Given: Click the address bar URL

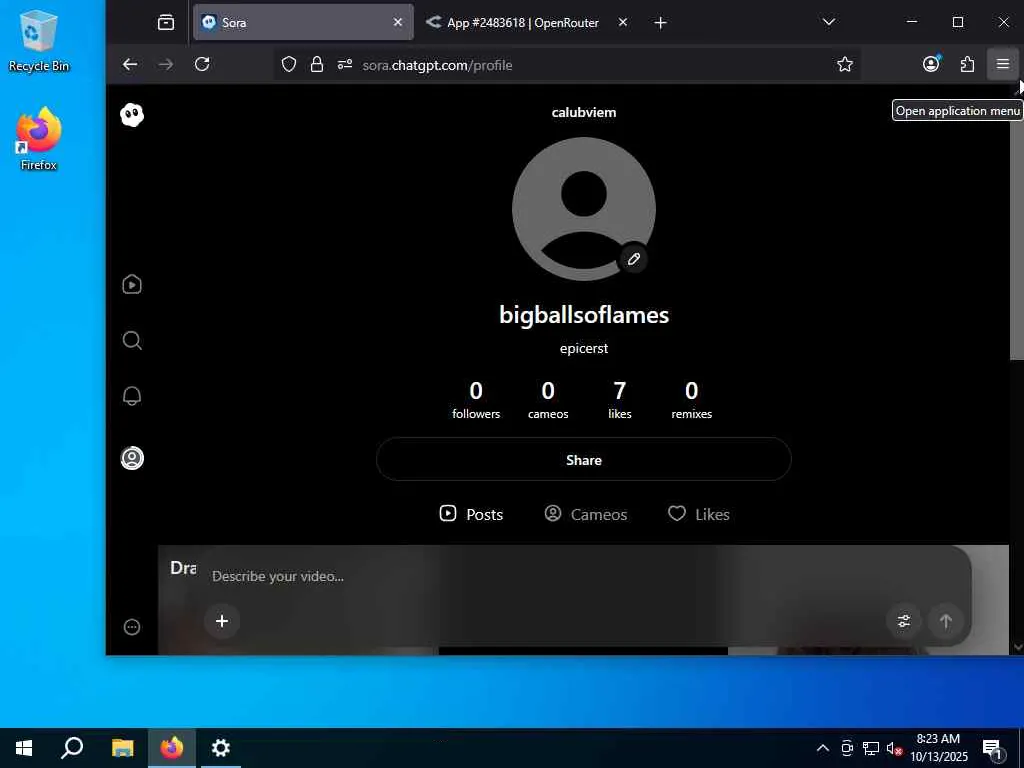Looking at the screenshot, I should click(x=438, y=65).
